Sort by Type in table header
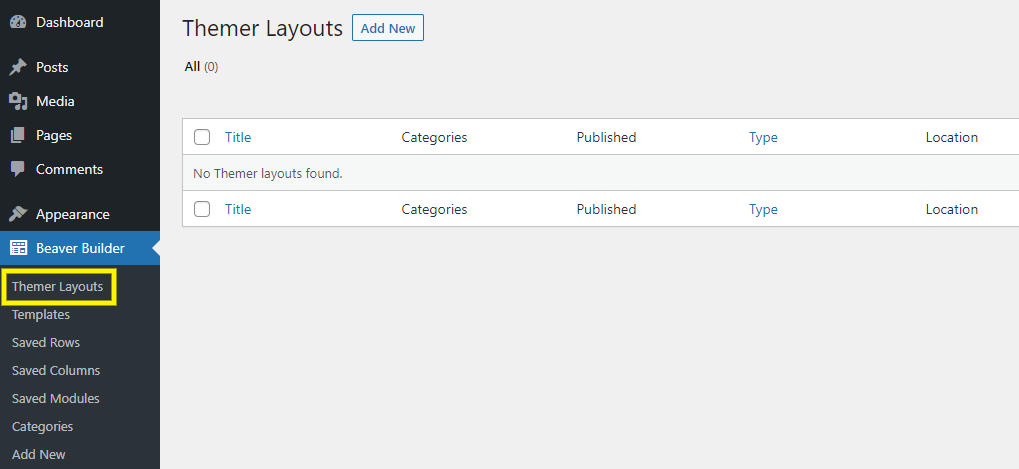The image size is (1019, 469). [x=763, y=137]
